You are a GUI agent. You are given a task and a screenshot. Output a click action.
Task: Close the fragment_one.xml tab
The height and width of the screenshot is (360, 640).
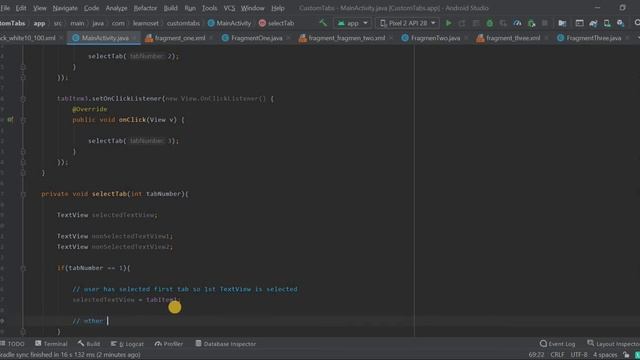pyautogui.click(x=211, y=38)
